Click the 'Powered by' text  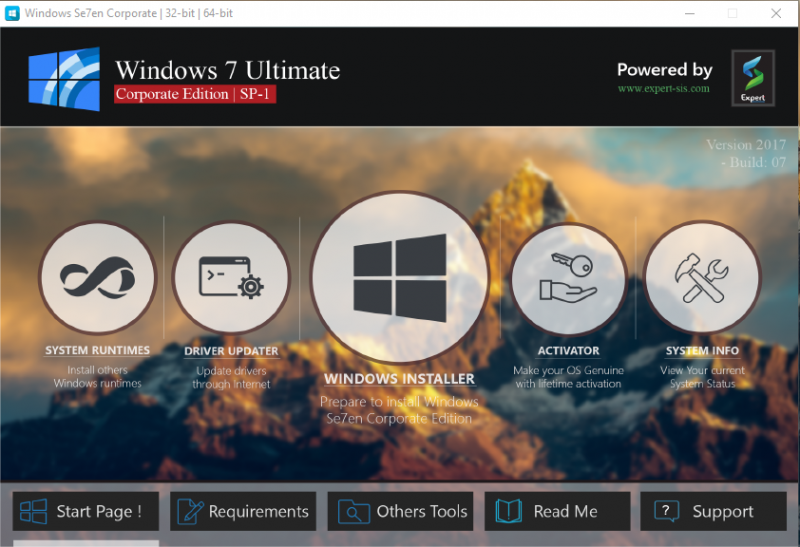click(x=665, y=69)
